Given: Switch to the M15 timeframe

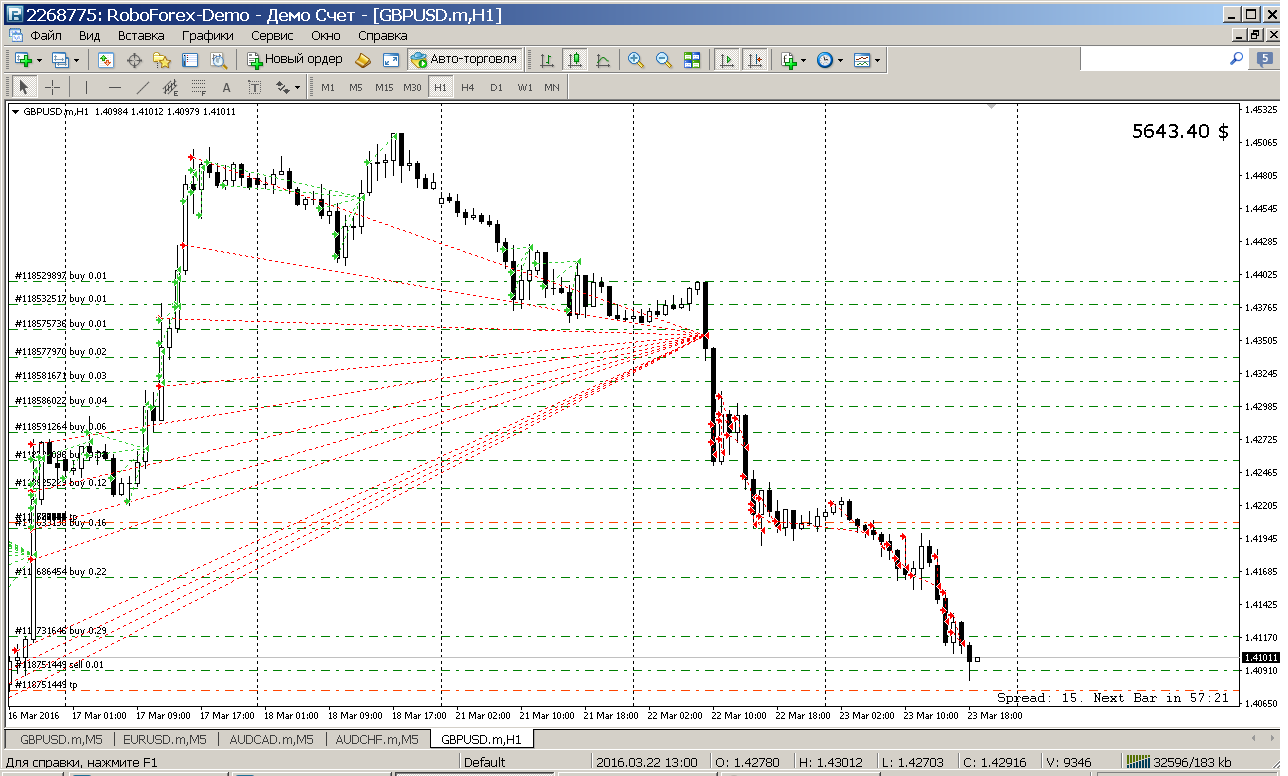Looking at the screenshot, I should (384, 87).
